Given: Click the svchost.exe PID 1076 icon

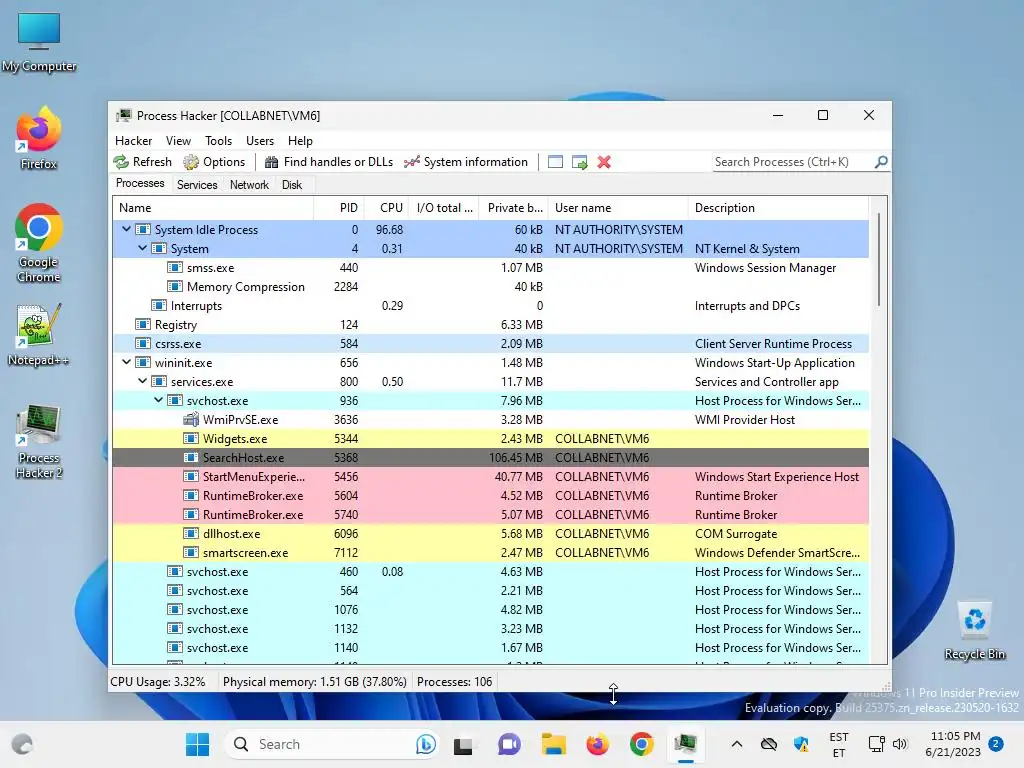Looking at the screenshot, I should [x=174, y=609].
